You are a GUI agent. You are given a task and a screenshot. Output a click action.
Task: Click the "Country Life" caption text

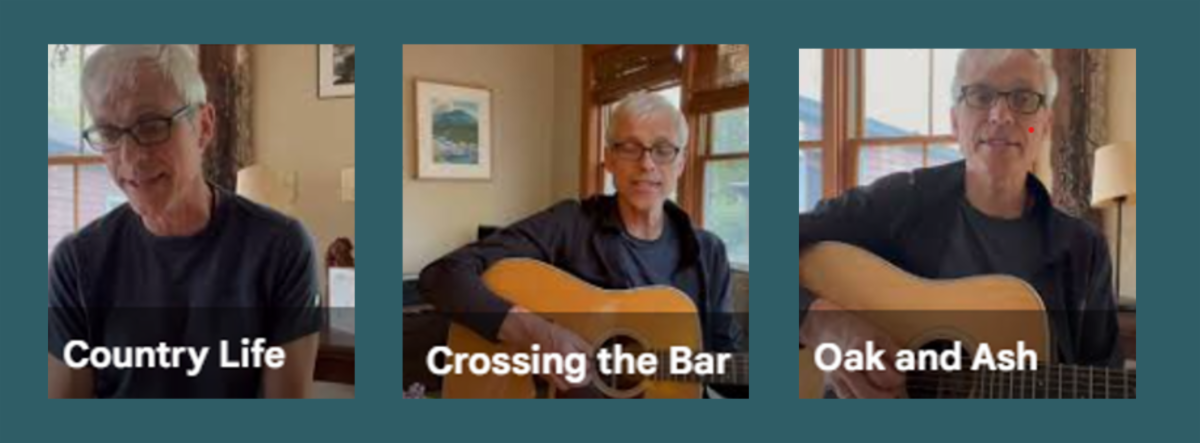click(x=174, y=355)
